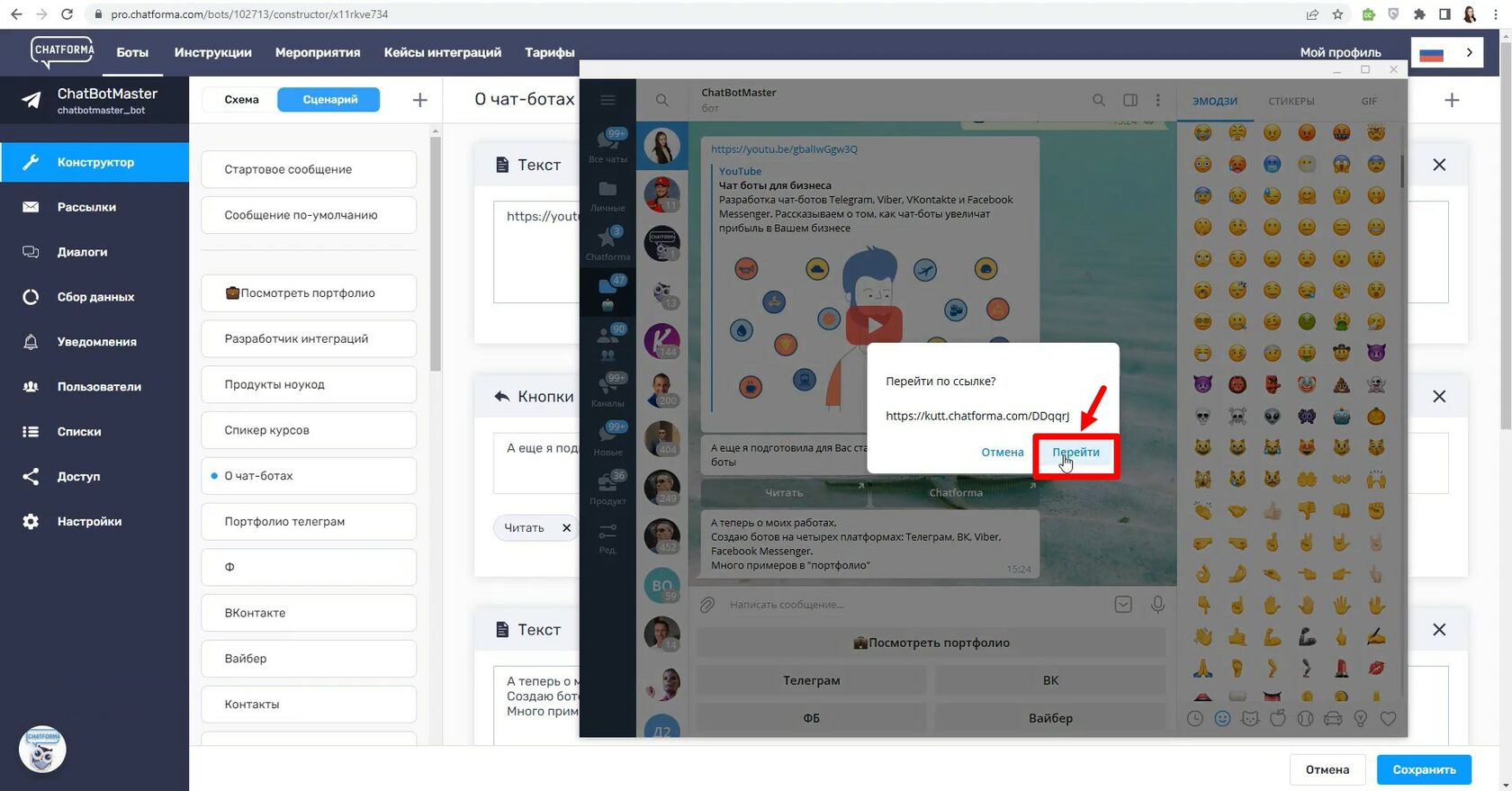Screen dimensions: 1512x791
Task: Pick the thumbs up emoji
Action: (1272, 510)
